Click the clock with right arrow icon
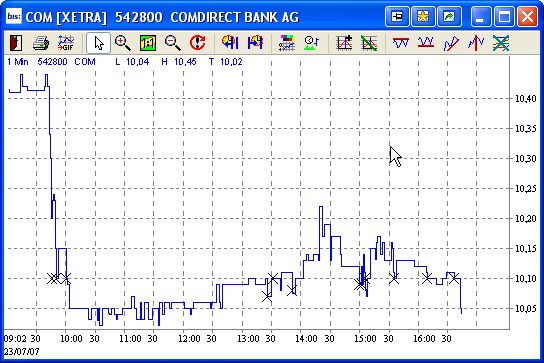The image size is (544, 363). point(255,43)
